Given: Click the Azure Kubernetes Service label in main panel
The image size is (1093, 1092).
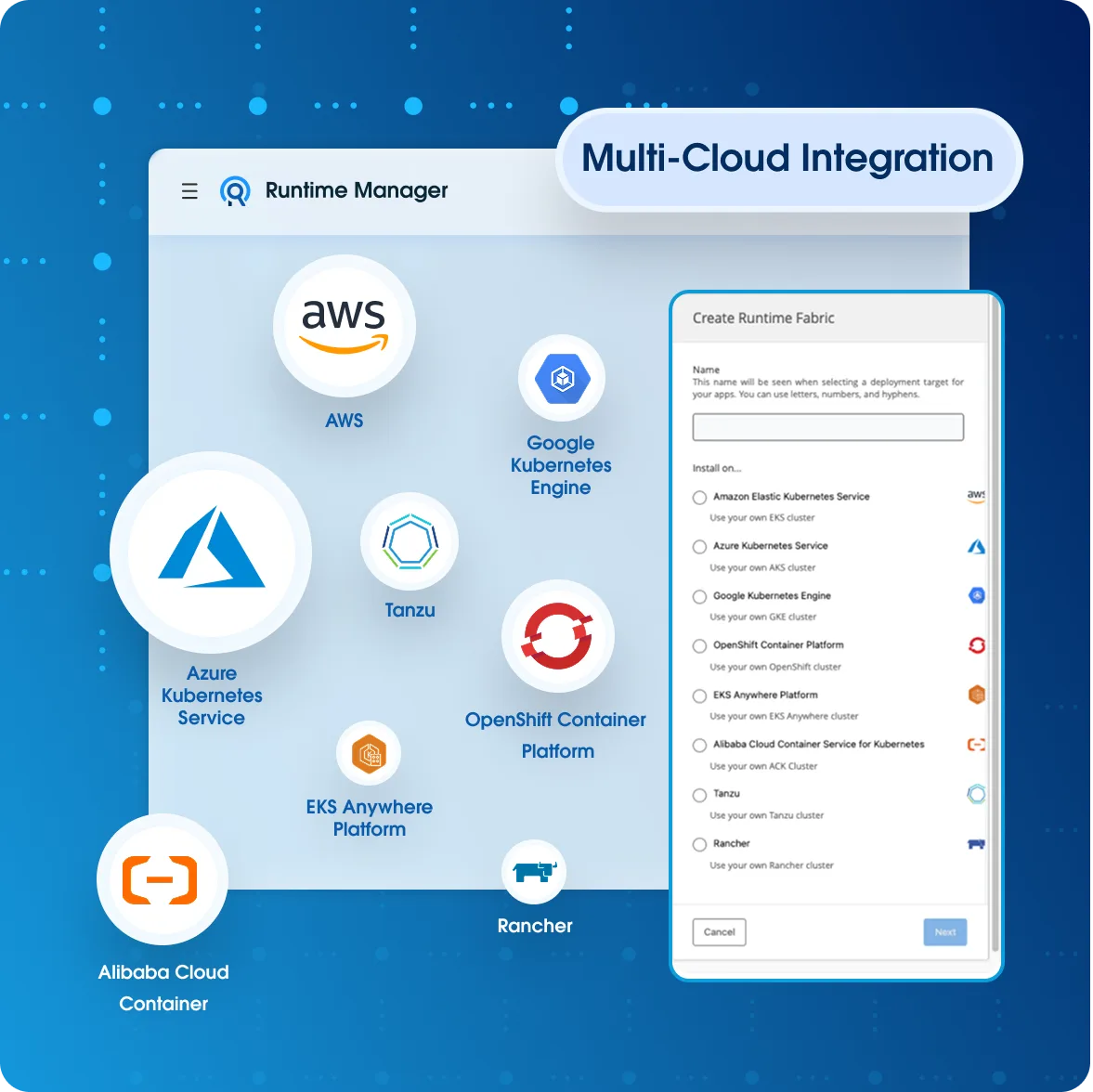Looking at the screenshot, I should click(x=211, y=695).
